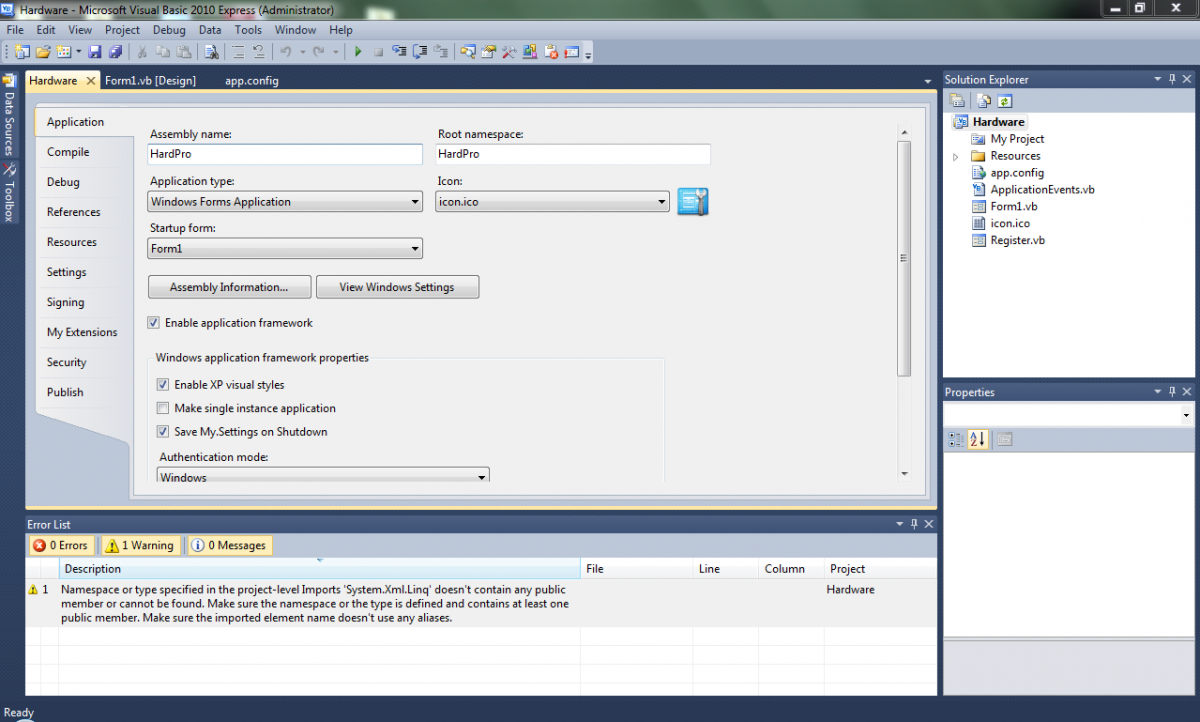Image resolution: width=1200 pixels, height=722 pixels.
Task: Click the Alphabetical sort icon in Properties
Action: (978, 439)
